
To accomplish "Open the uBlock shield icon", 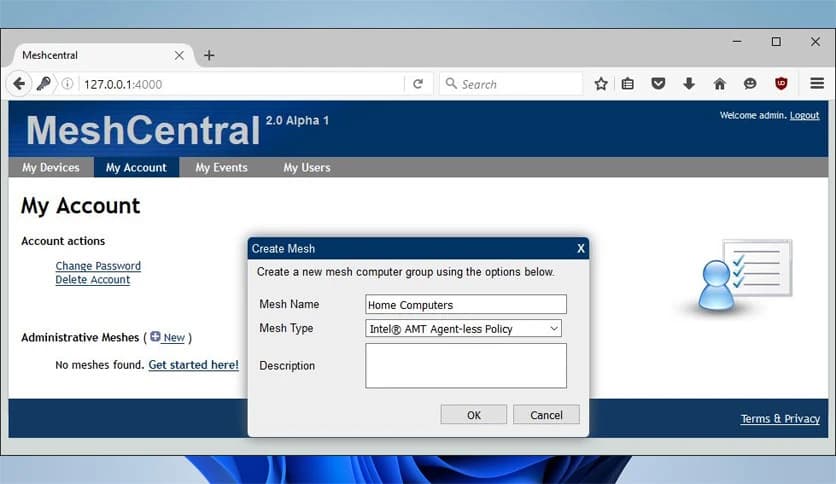I will [x=781, y=84].
